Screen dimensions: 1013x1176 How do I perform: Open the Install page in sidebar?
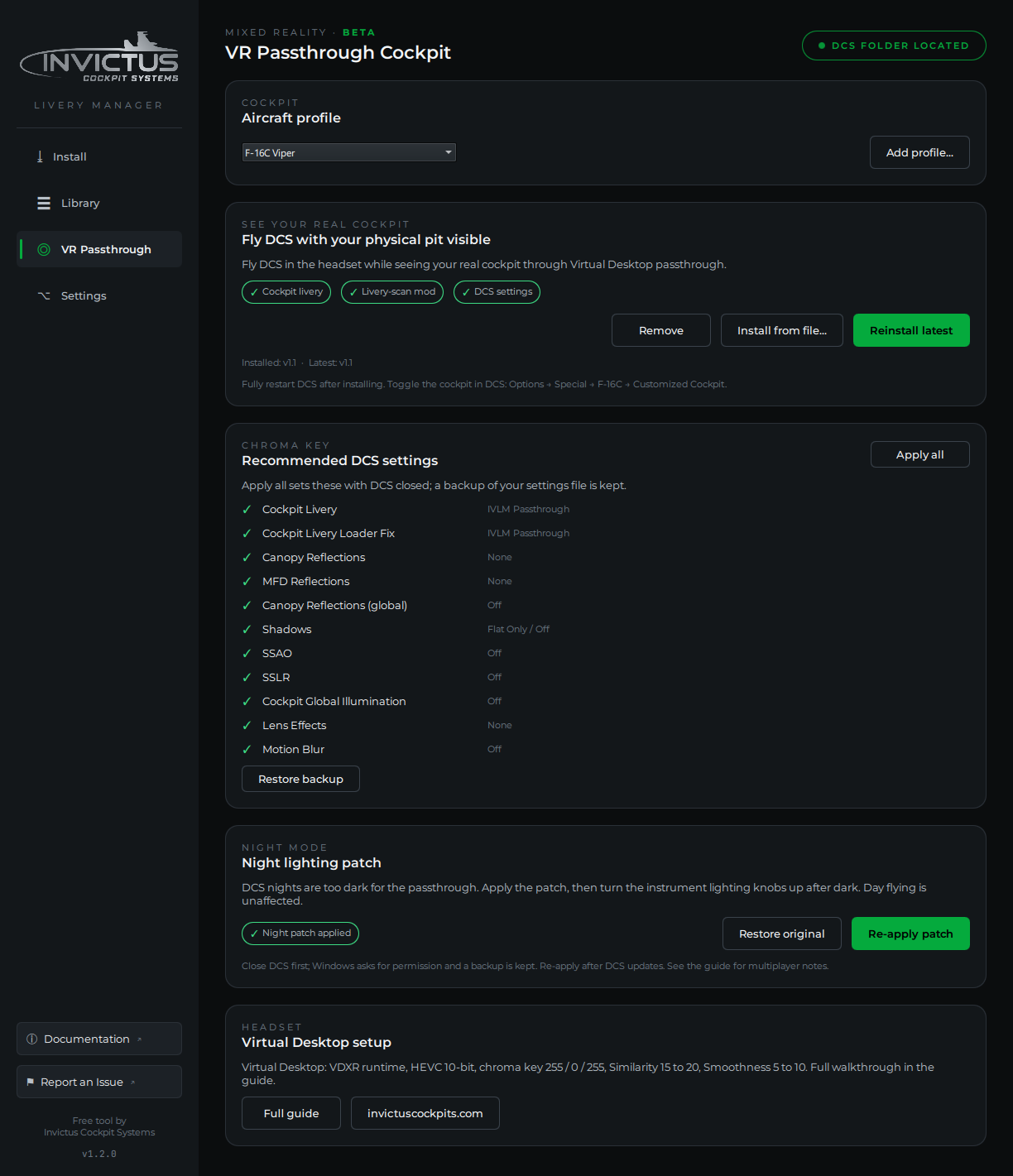(99, 156)
